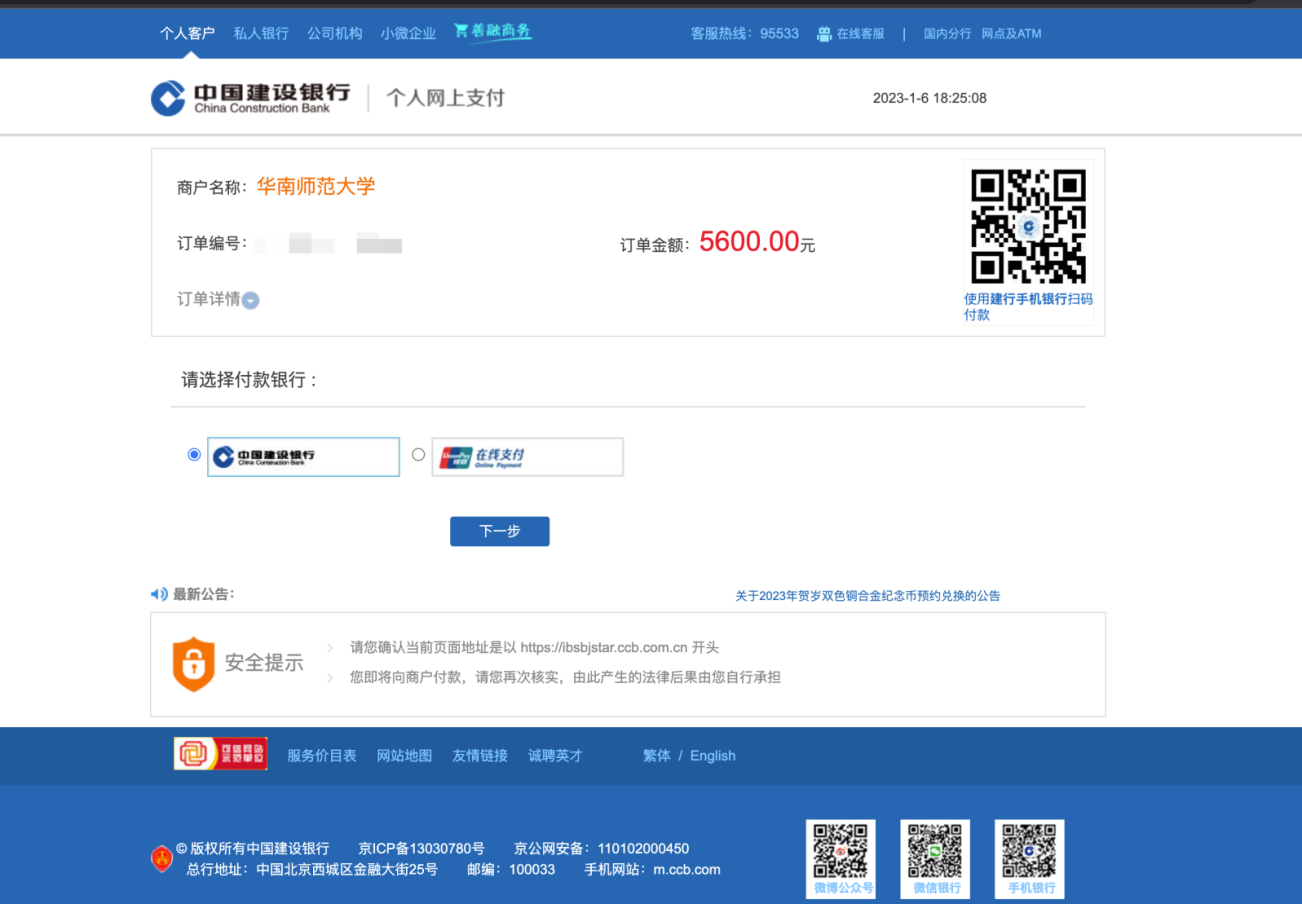1302x904 pixels.
Task: Open the 个人客户 tab
Action: (187, 33)
